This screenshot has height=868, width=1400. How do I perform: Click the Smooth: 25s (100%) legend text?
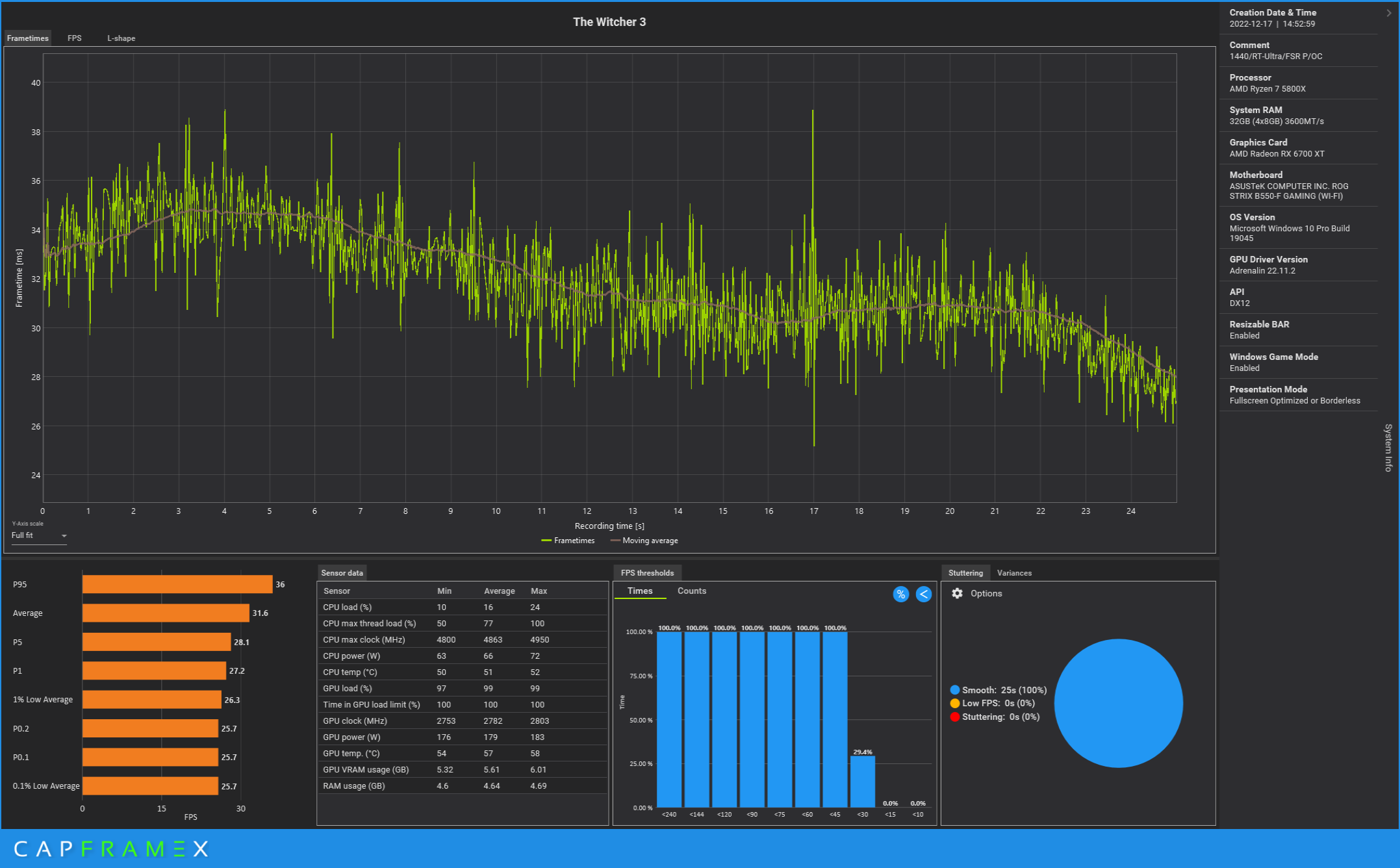point(1004,690)
